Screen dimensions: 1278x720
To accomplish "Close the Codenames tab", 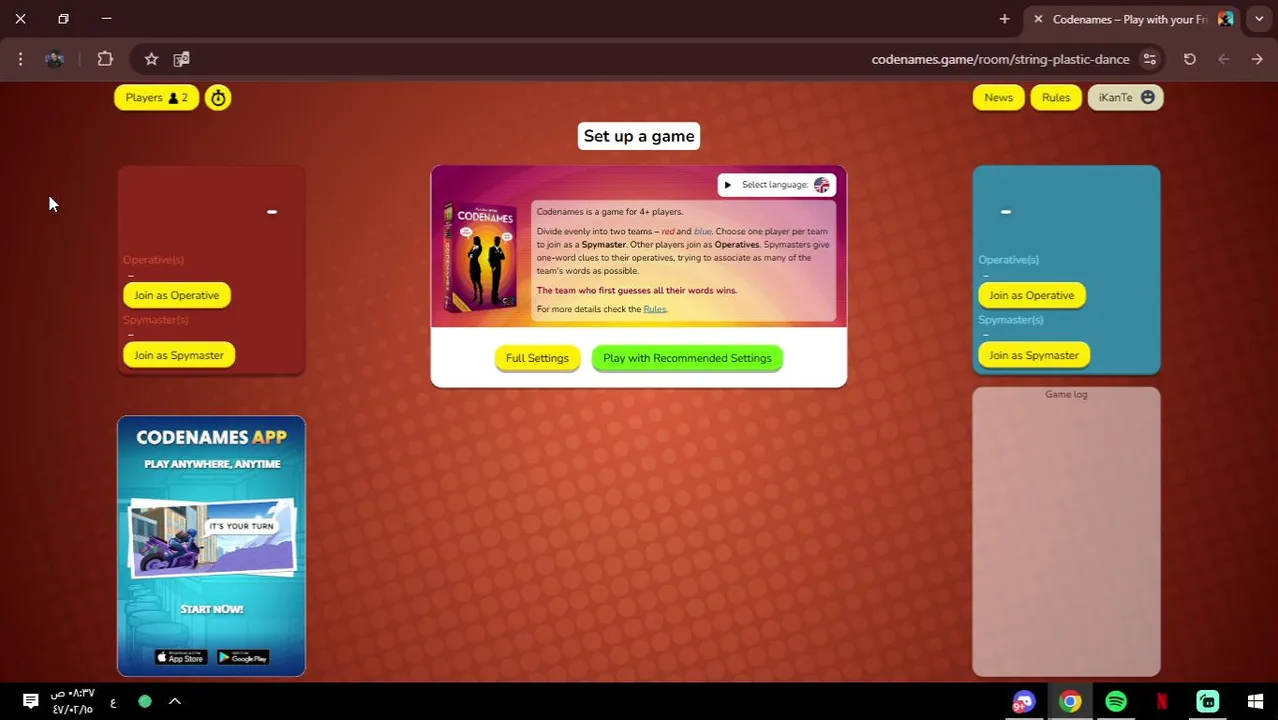I will [1038, 19].
